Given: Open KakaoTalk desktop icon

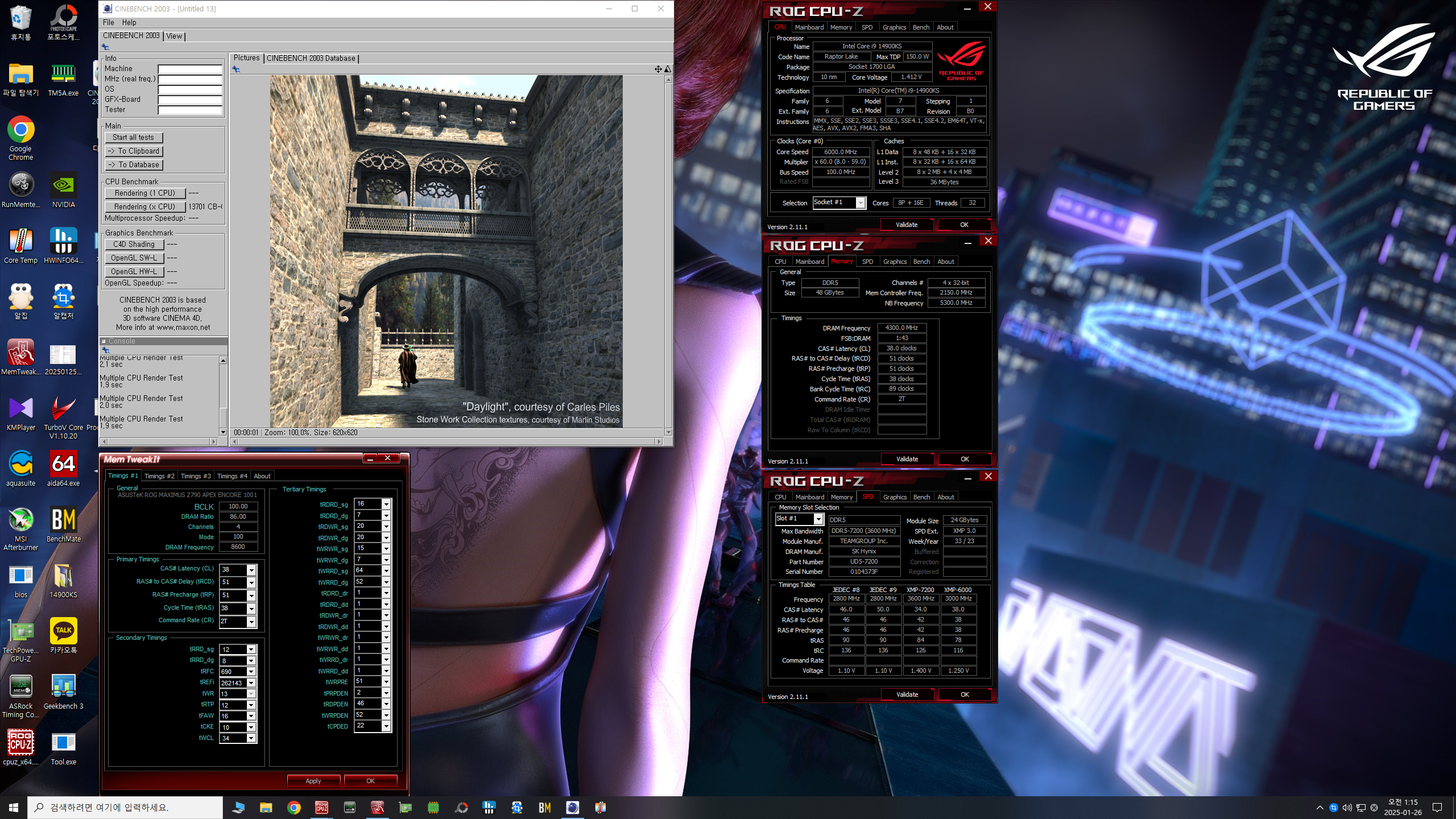Looking at the screenshot, I should pyautogui.click(x=63, y=636).
